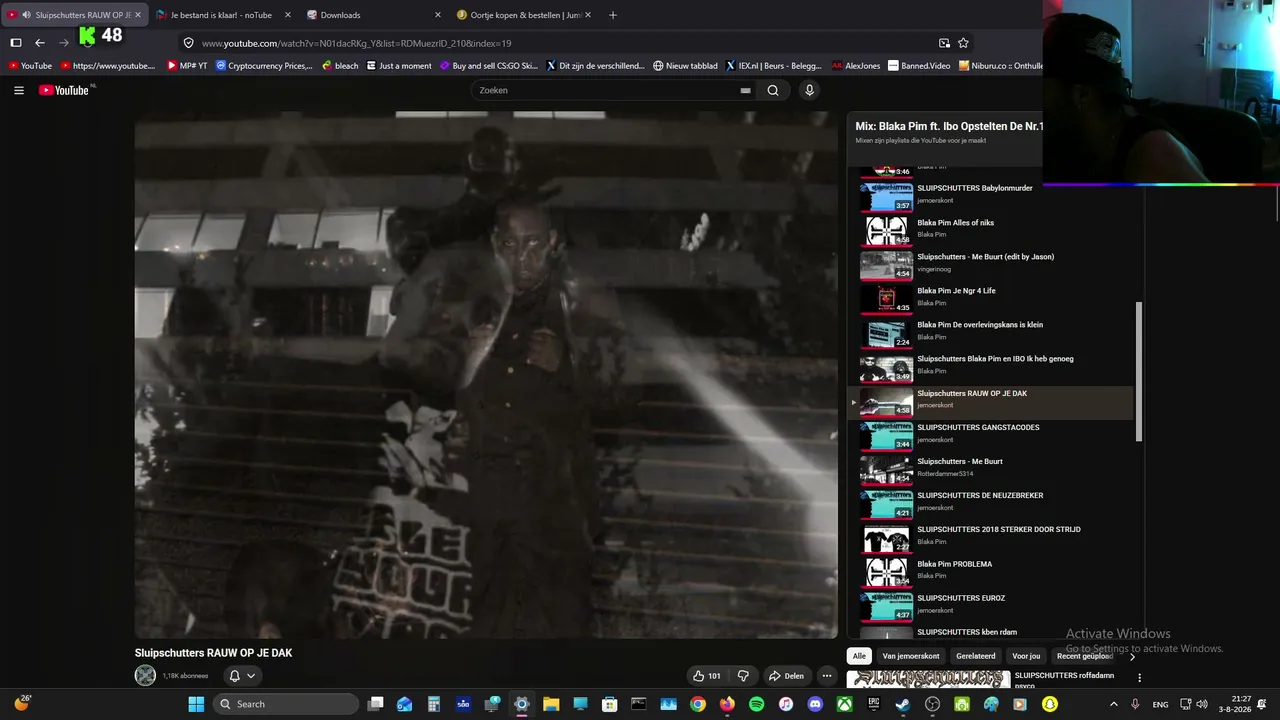The height and width of the screenshot is (720, 1280).
Task: Open the notification bell dropdown for the channel
Action: [242, 676]
